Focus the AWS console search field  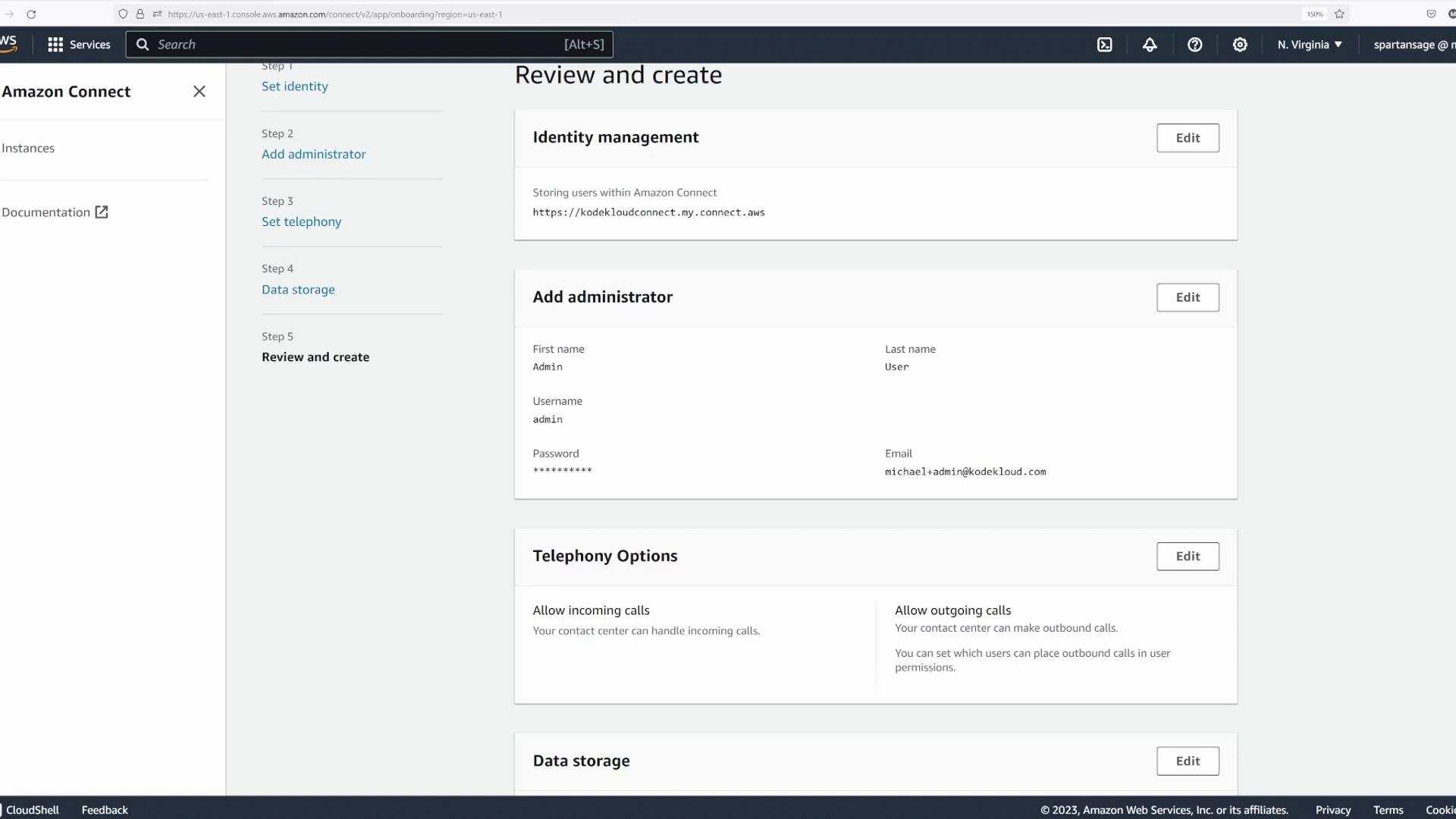coord(356,45)
